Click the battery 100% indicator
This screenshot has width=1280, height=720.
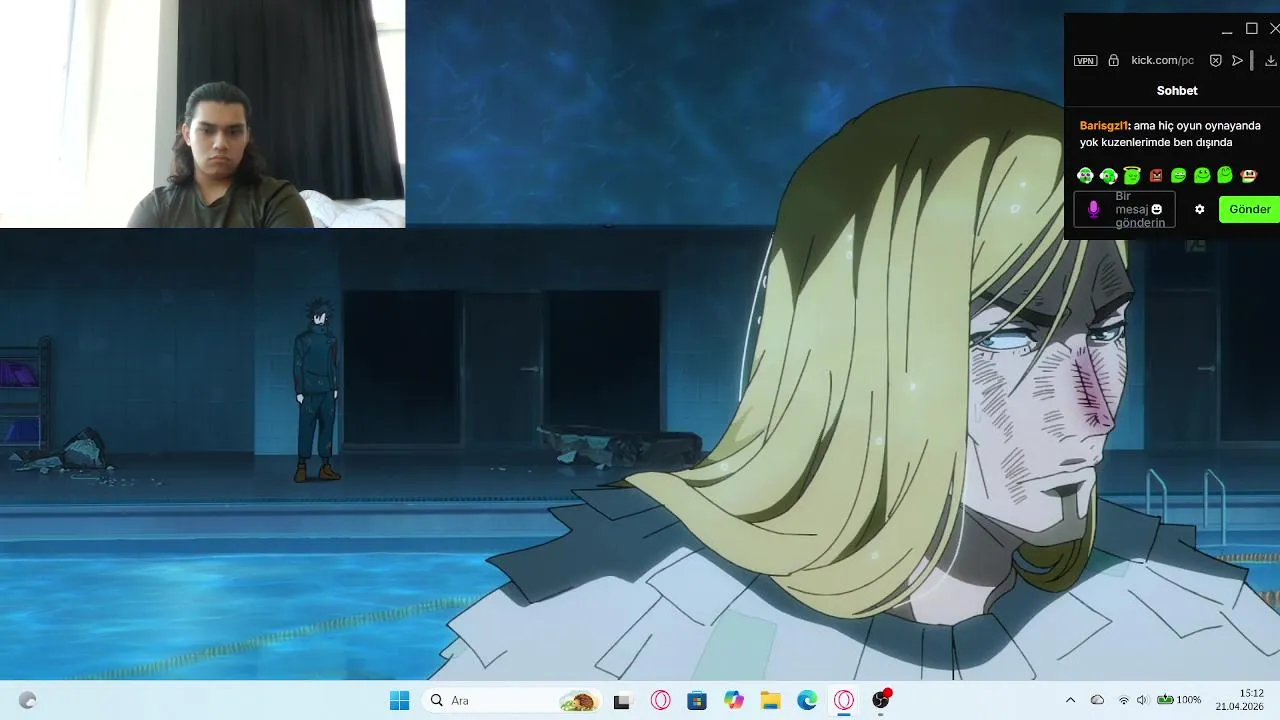click(x=1179, y=700)
